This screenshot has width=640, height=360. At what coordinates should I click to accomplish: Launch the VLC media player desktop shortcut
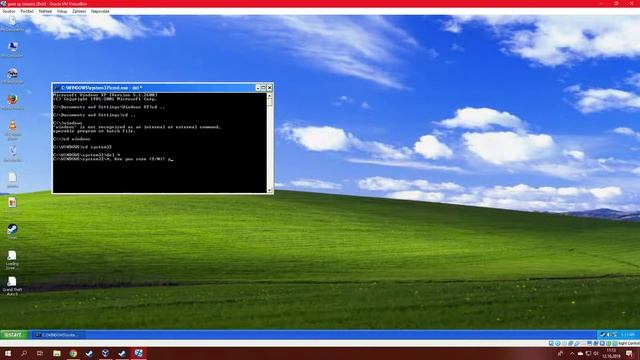point(13,130)
